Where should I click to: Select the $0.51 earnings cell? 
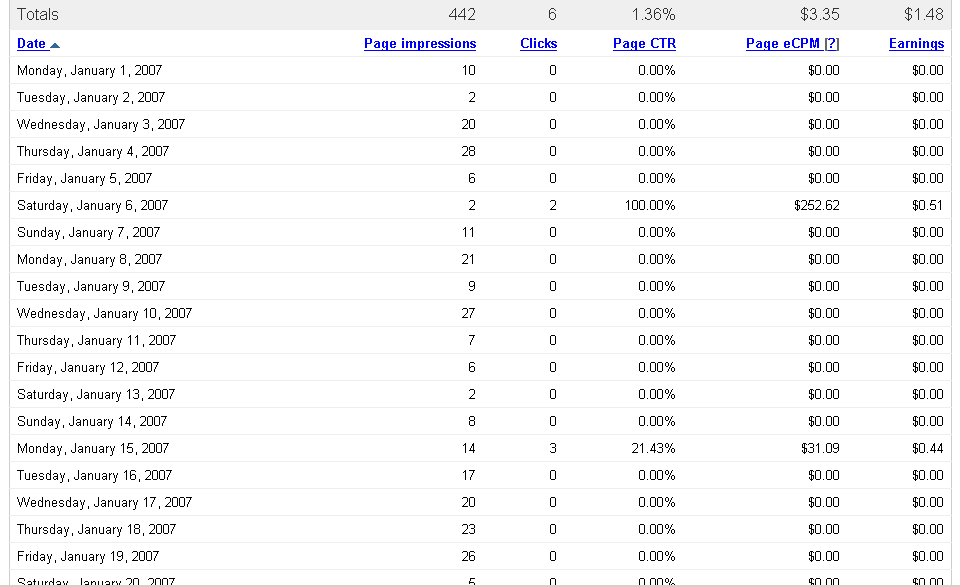(927, 206)
